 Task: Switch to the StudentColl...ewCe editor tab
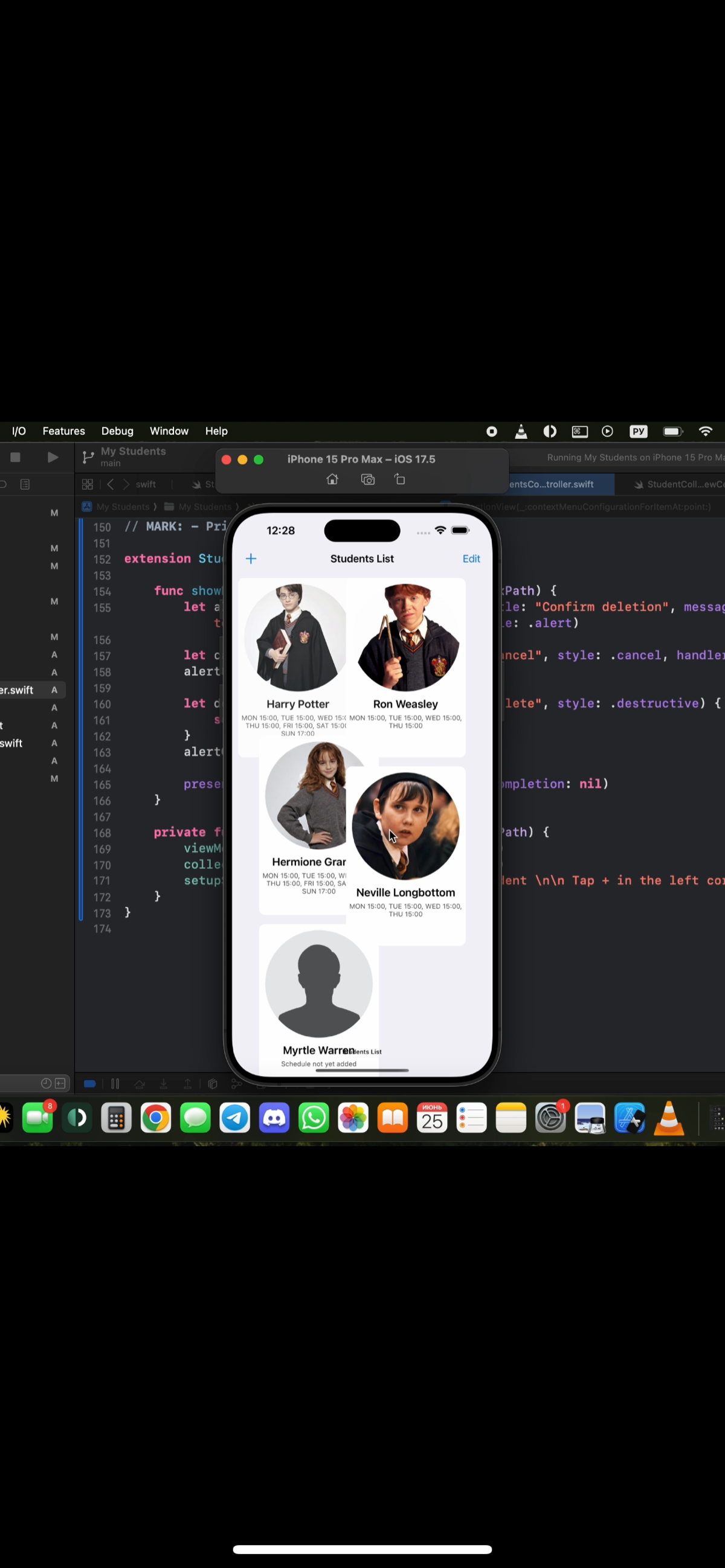click(x=678, y=484)
